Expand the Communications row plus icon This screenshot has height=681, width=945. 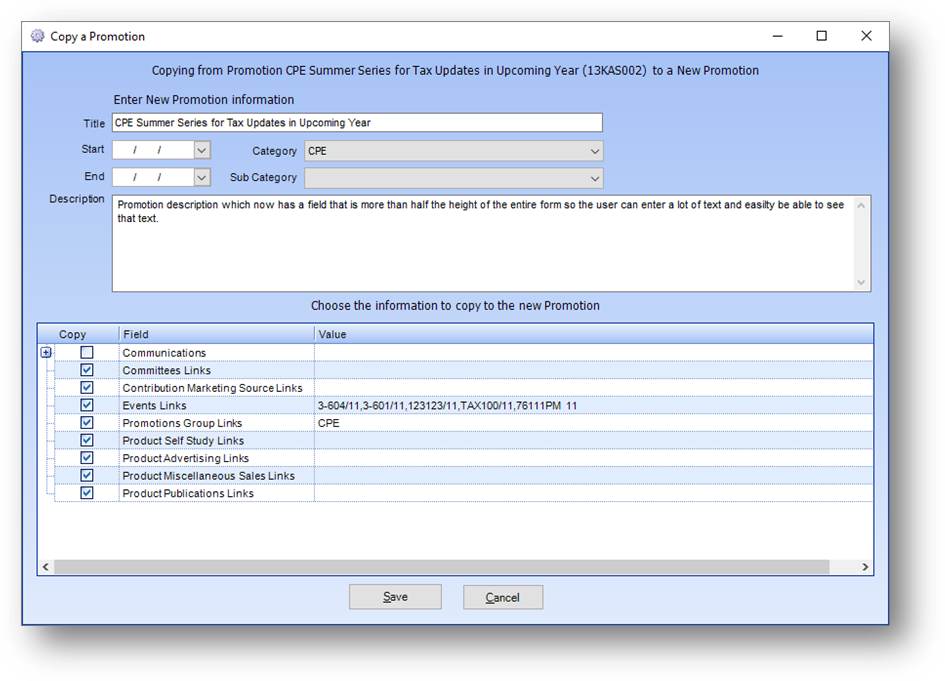(x=46, y=353)
